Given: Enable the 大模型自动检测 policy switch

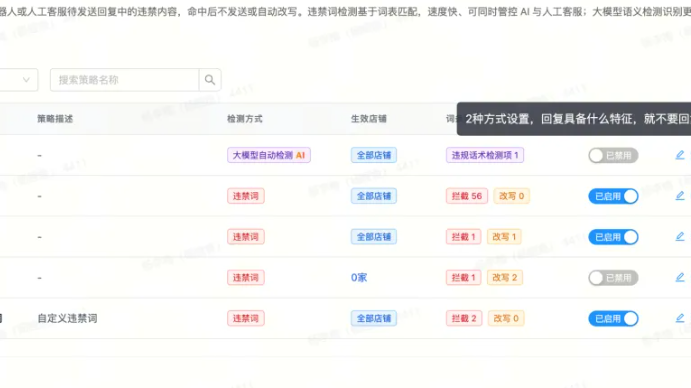Looking at the screenshot, I should 613,155.
